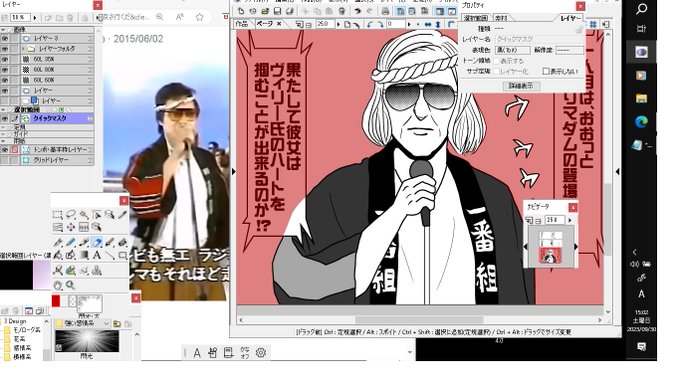This screenshot has width=680, height=382.
Task: Hide the レイヤー 3 layer
Action: (x=5, y=39)
